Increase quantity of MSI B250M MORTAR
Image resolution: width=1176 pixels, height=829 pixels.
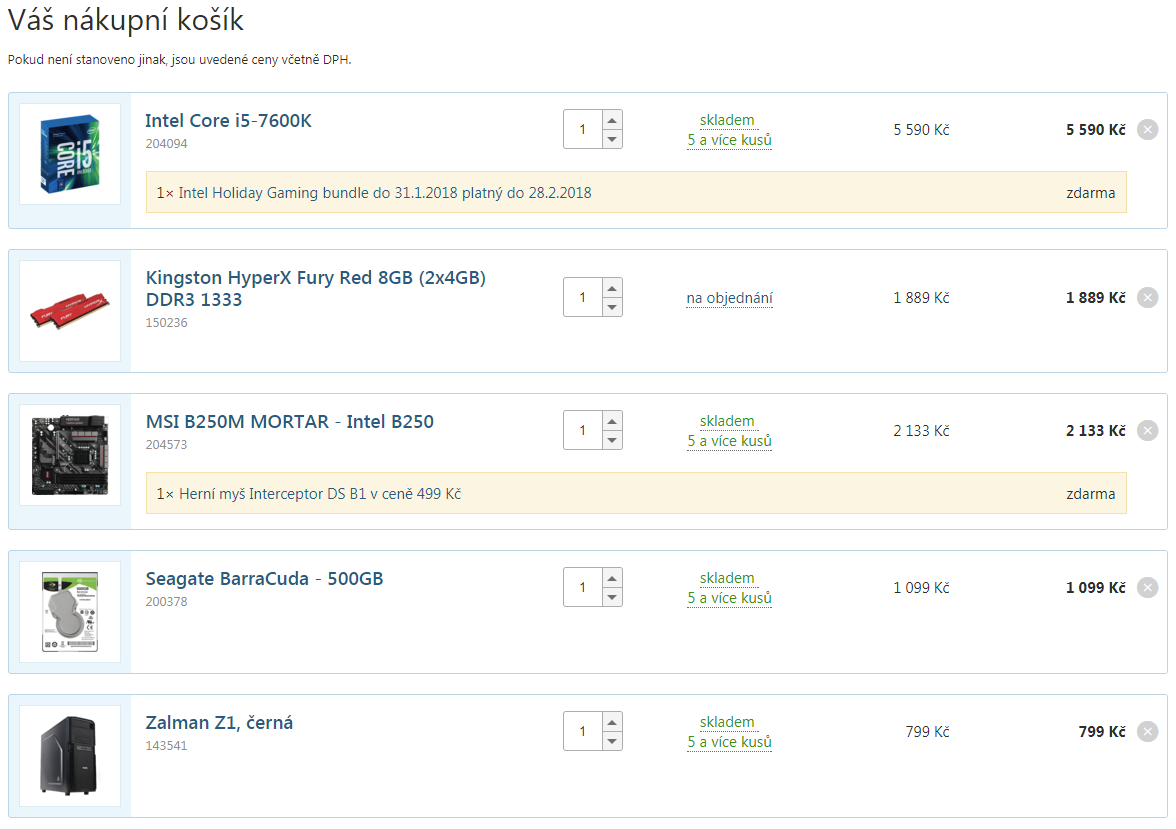tap(612, 420)
